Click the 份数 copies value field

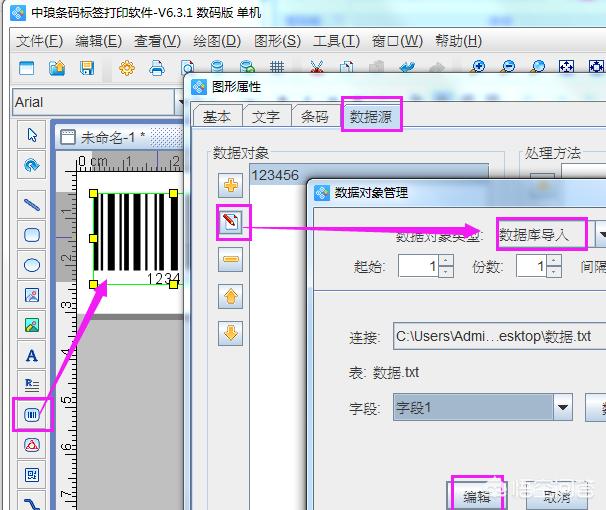531,266
